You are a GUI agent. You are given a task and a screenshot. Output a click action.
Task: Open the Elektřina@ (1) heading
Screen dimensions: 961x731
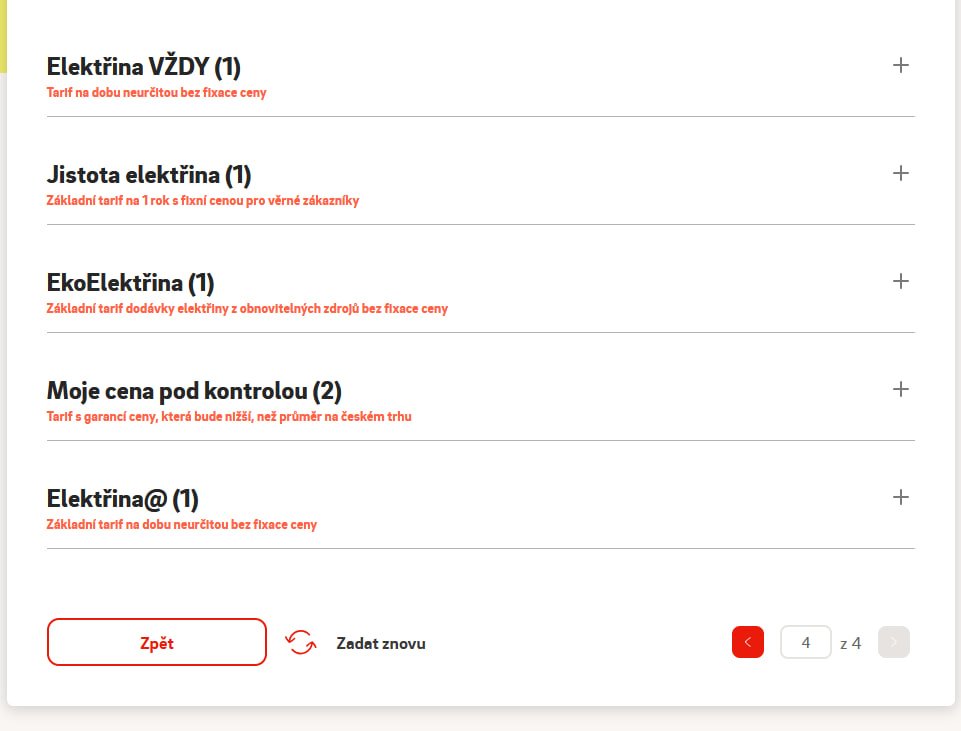click(123, 499)
